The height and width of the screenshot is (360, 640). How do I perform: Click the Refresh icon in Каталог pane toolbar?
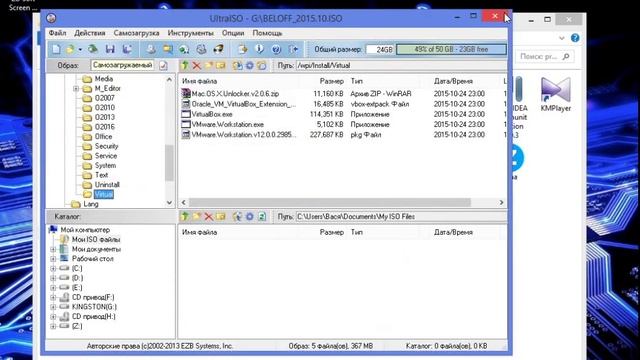coord(262,217)
